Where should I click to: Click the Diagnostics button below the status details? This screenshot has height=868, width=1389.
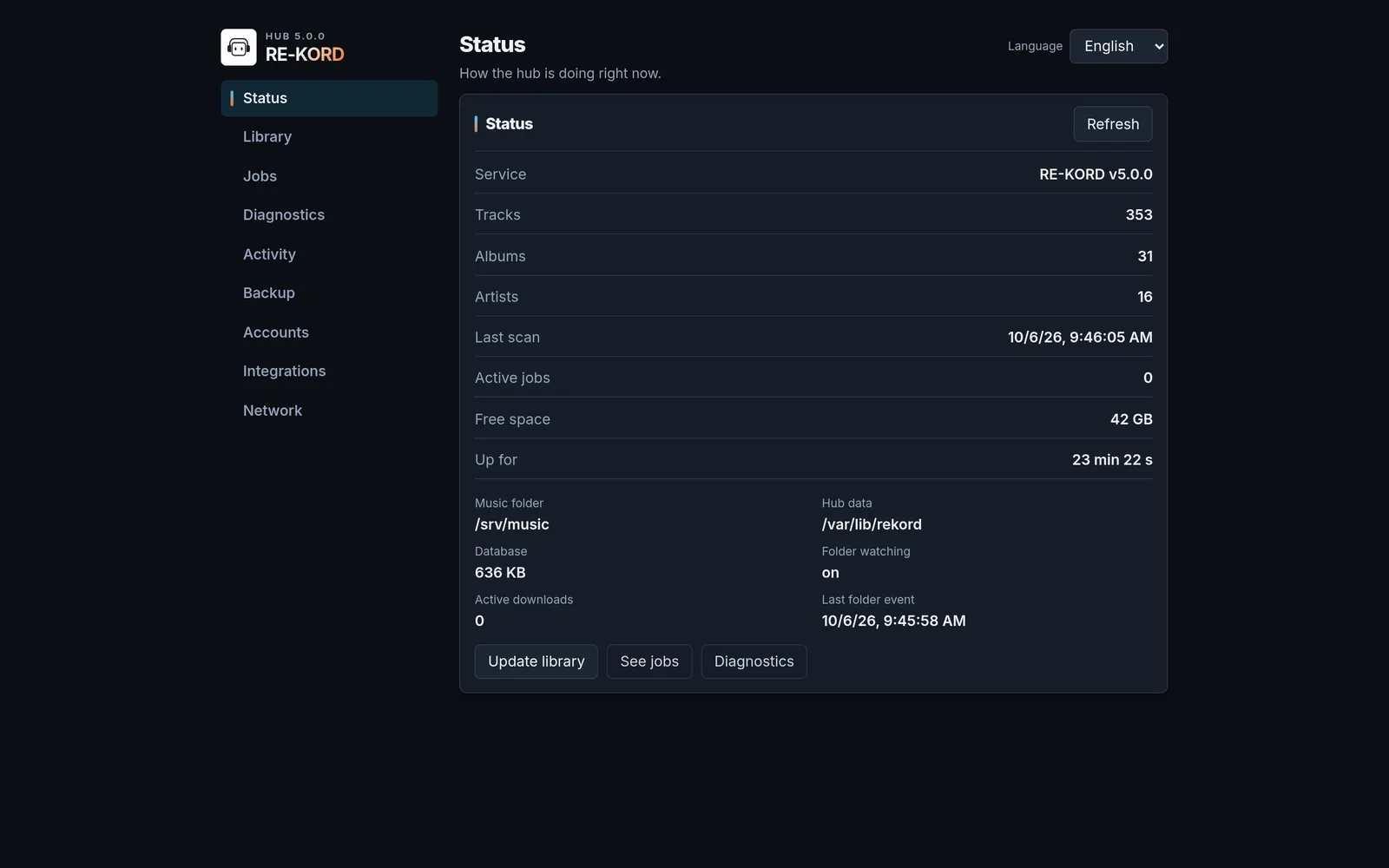(x=754, y=661)
